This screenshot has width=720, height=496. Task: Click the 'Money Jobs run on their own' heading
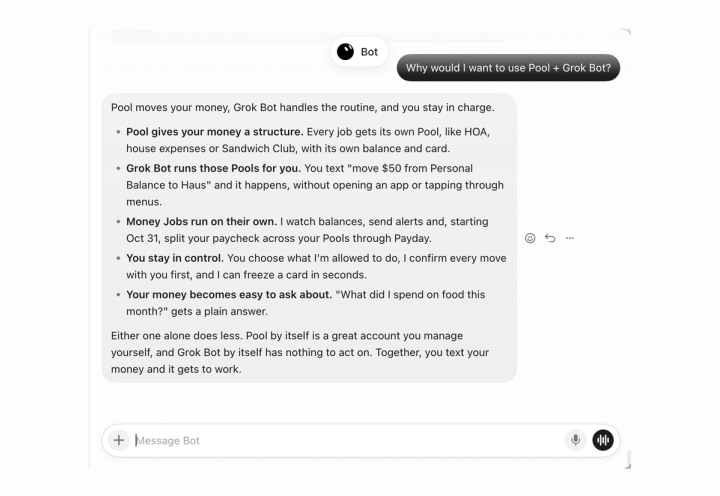[202, 221]
